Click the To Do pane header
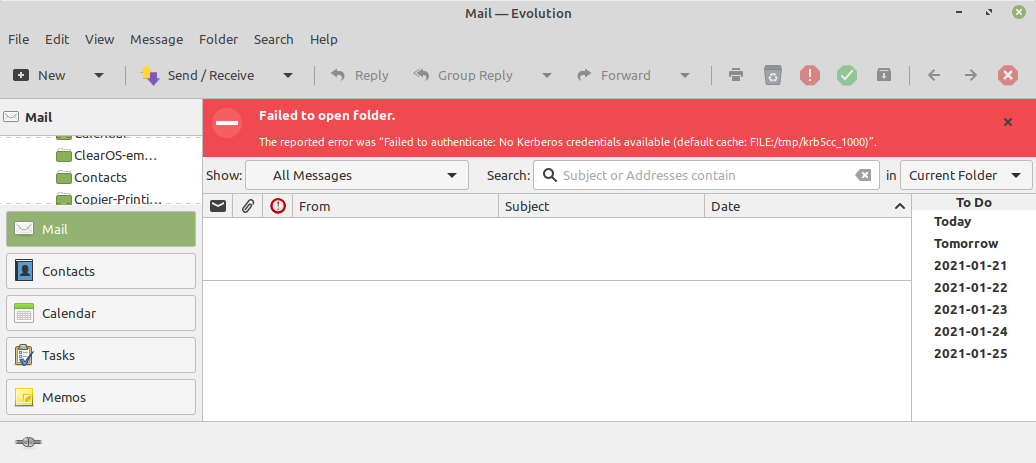 [974, 202]
